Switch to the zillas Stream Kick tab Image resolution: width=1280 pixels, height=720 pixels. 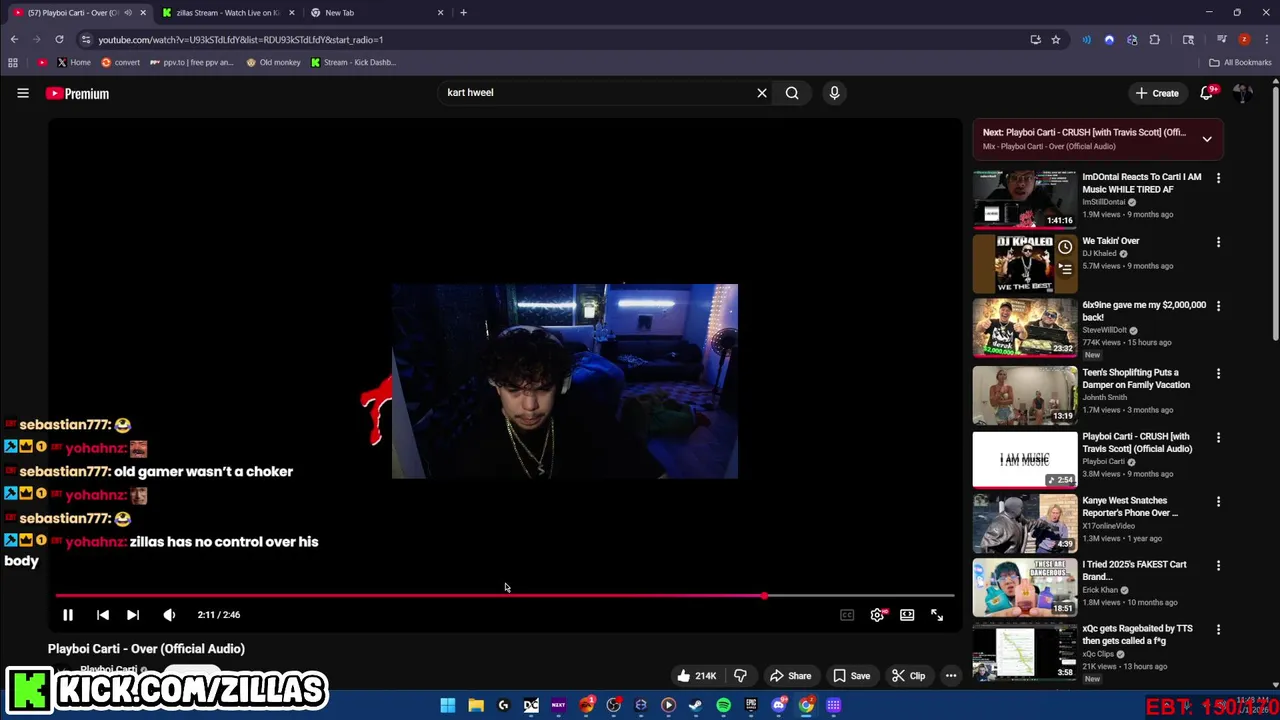point(226,13)
